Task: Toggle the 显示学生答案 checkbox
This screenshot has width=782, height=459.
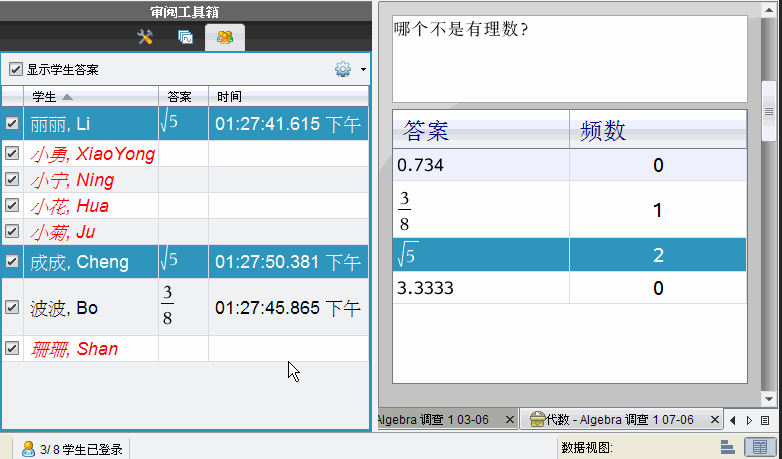Action: (15, 70)
